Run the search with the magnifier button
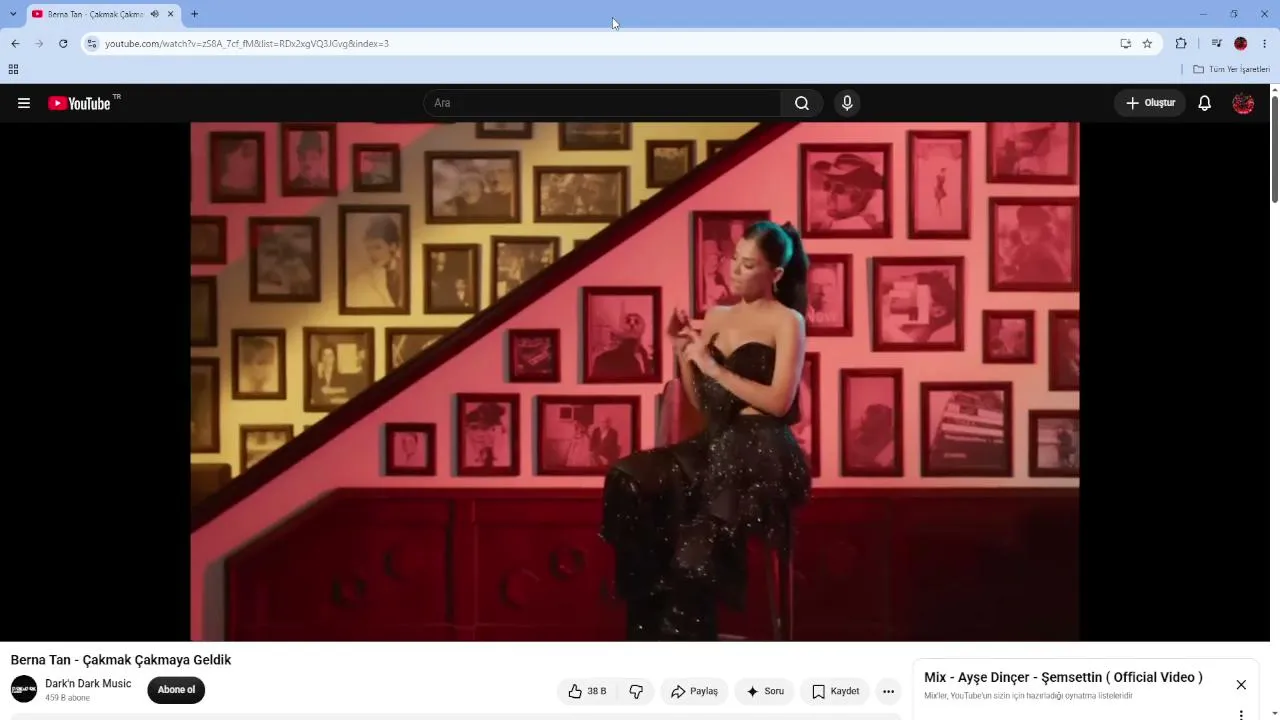 (802, 103)
